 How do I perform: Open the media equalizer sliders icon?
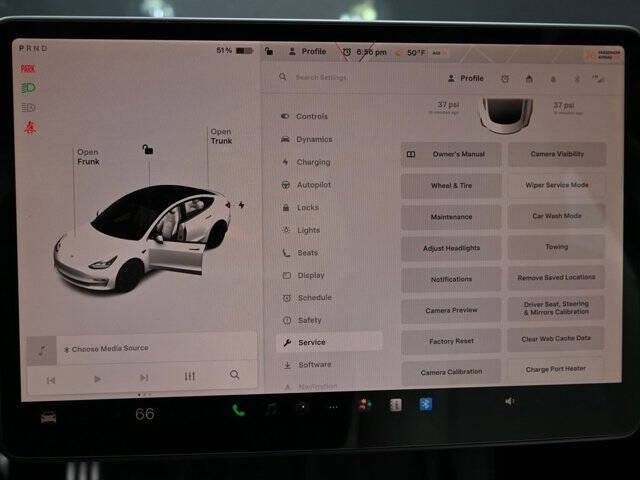pos(189,376)
